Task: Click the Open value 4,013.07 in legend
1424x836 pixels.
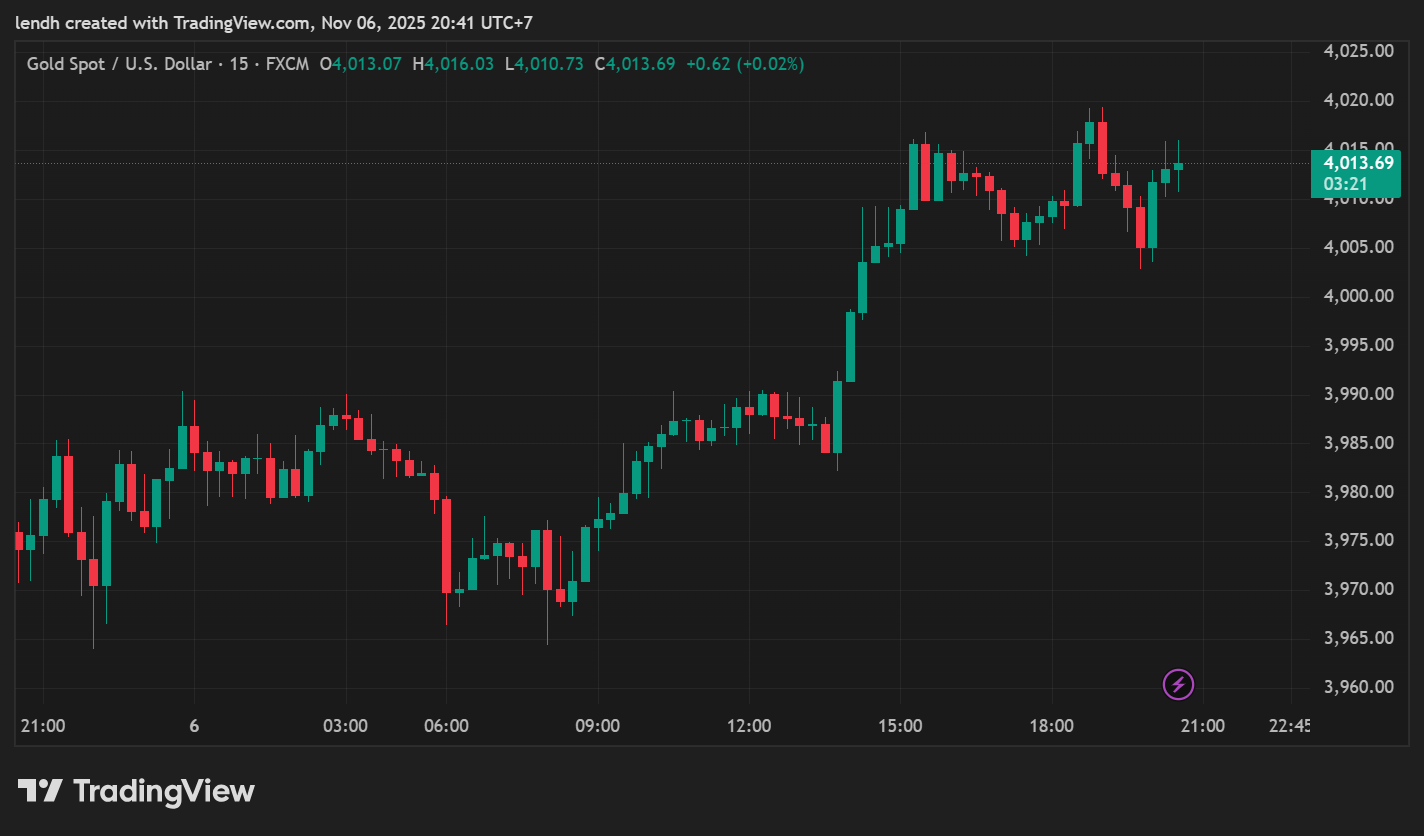Action: [367, 64]
